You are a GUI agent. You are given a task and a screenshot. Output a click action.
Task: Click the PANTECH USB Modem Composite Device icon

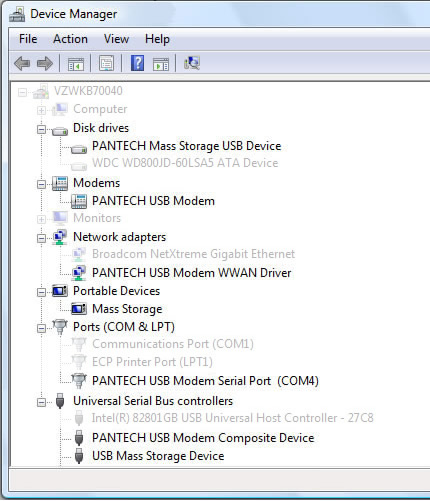coord(79,438)
